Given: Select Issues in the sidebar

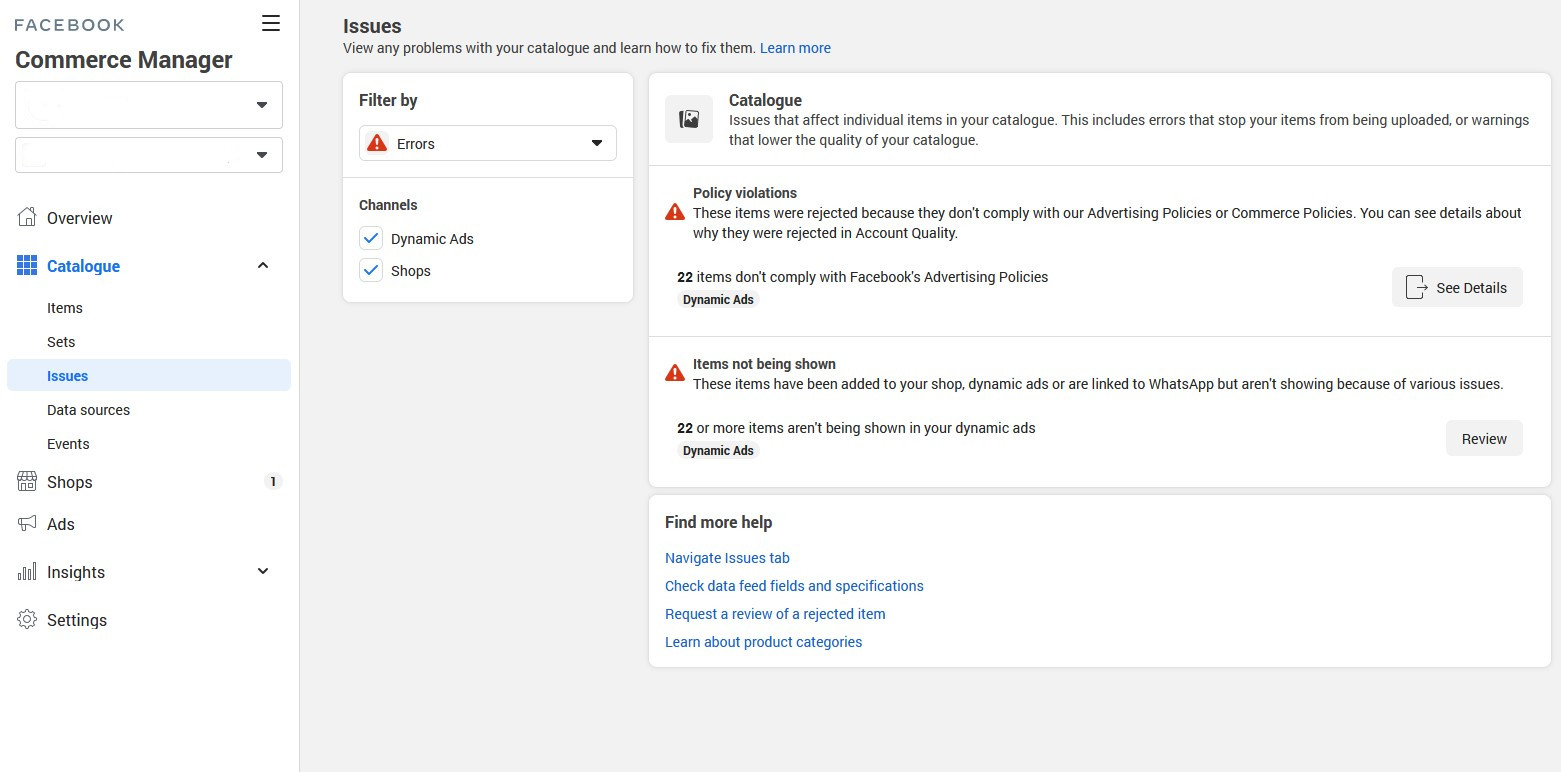Looking at the screenshot, I should point(149,375).
